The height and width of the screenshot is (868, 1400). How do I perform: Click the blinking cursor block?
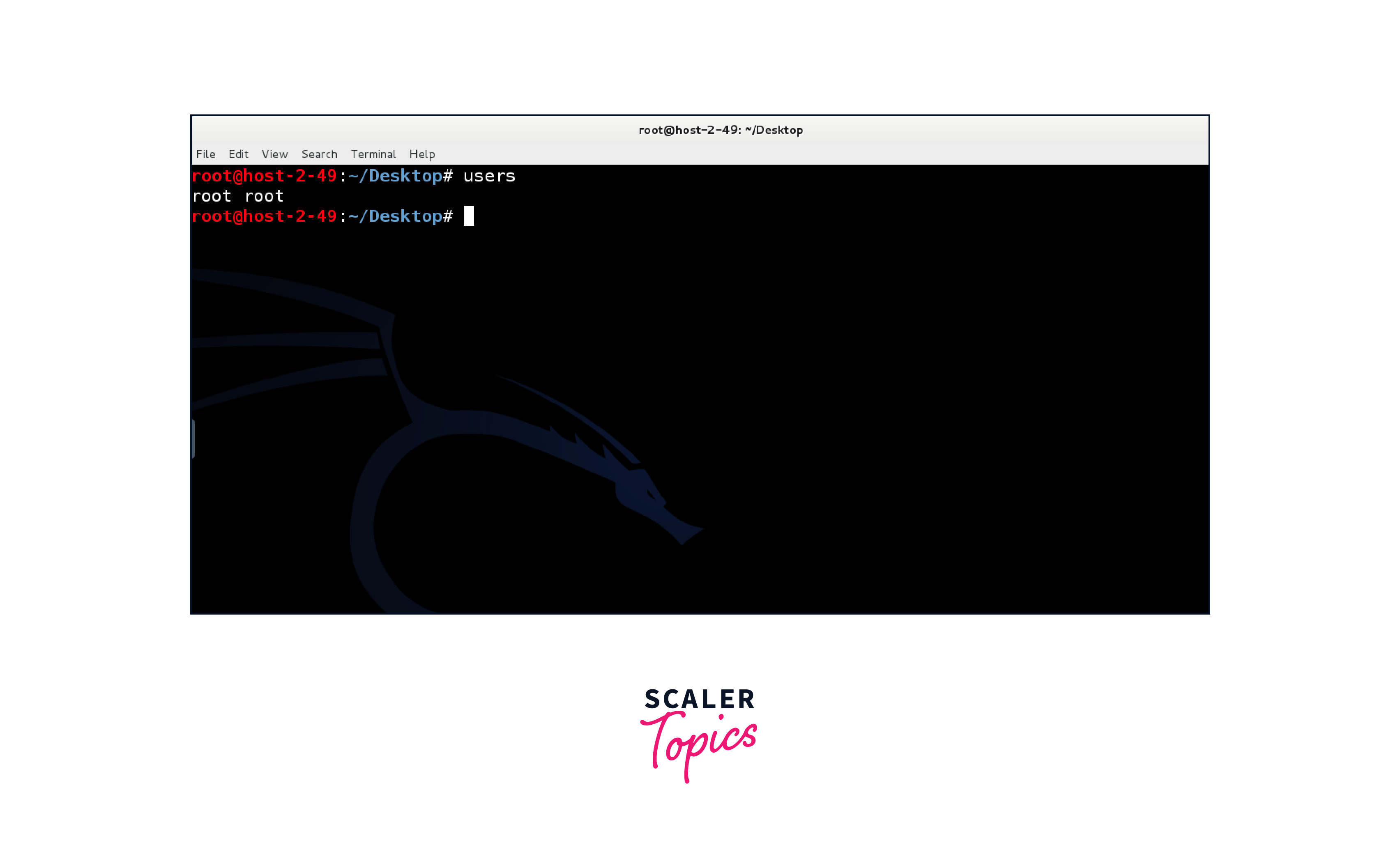pyautogui.click(x=470, y=216)
